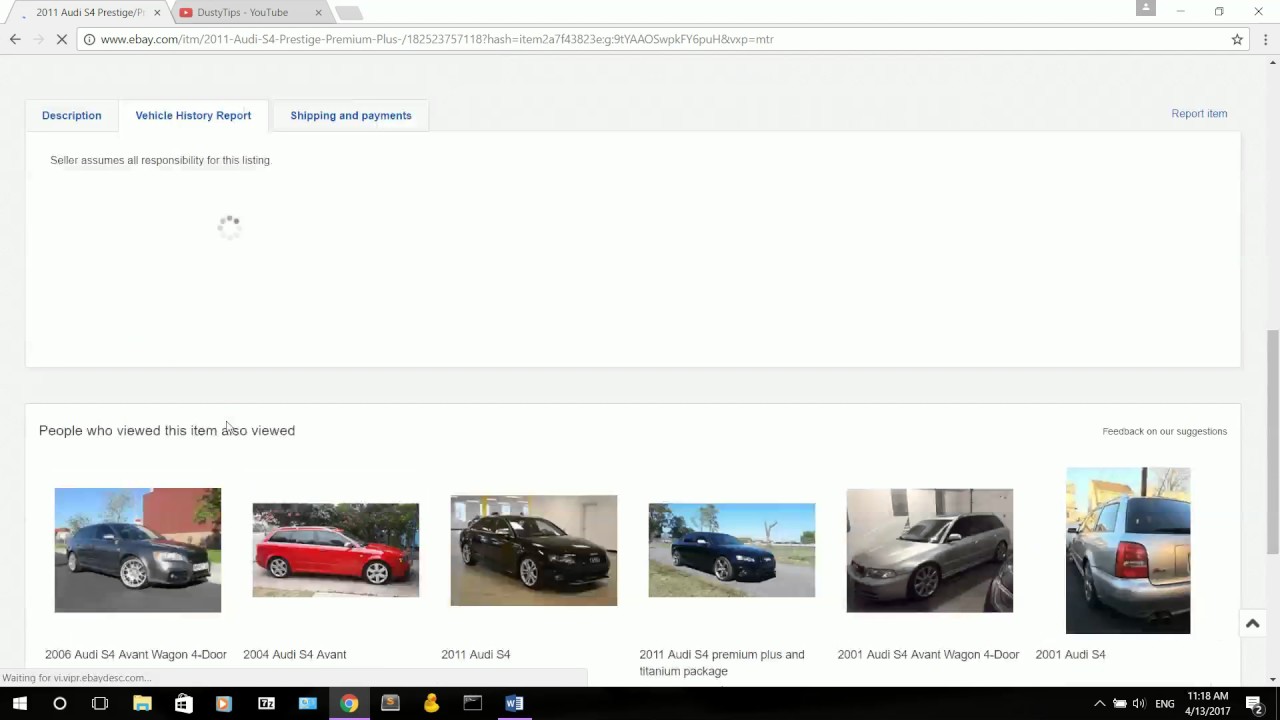The width and height of the screenshot is (1280, 720).
Task: Click ENG language indicator
Action: tap(1165, 704)
